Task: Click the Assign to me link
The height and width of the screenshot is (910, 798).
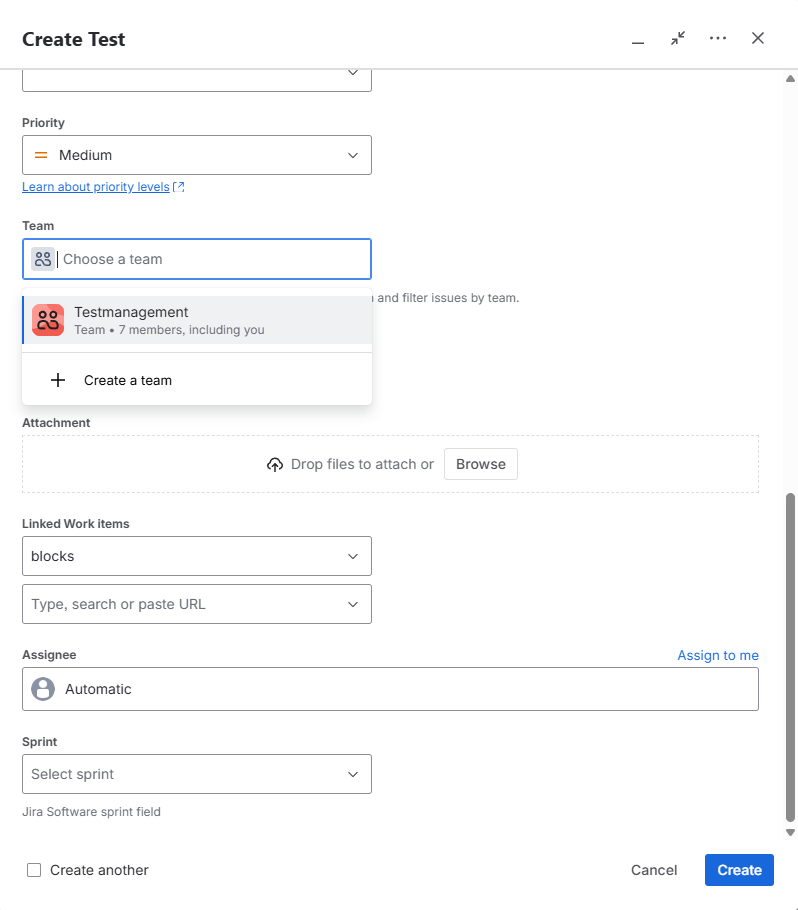Action: pos(717,655)
